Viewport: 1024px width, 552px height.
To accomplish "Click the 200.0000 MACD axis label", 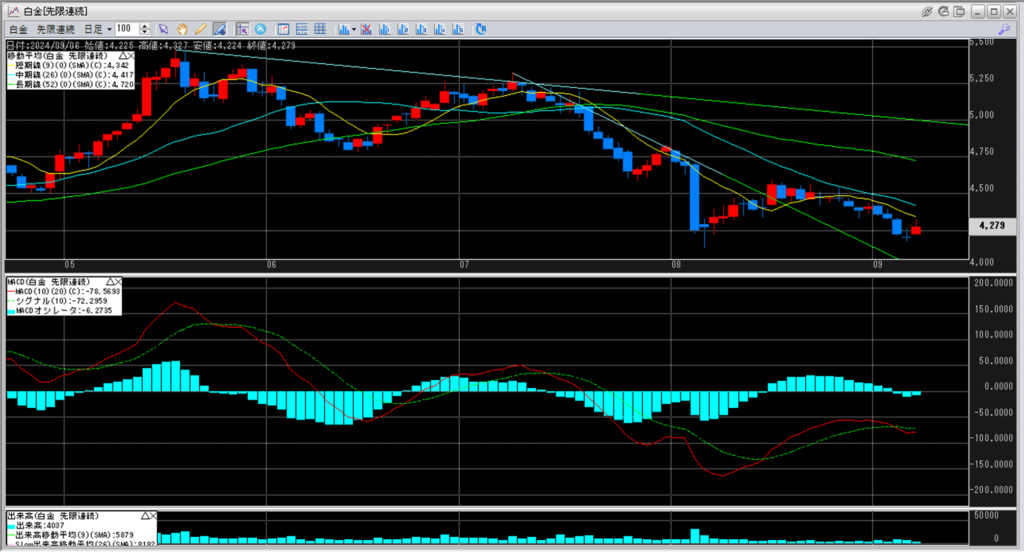I will point(993,283).
